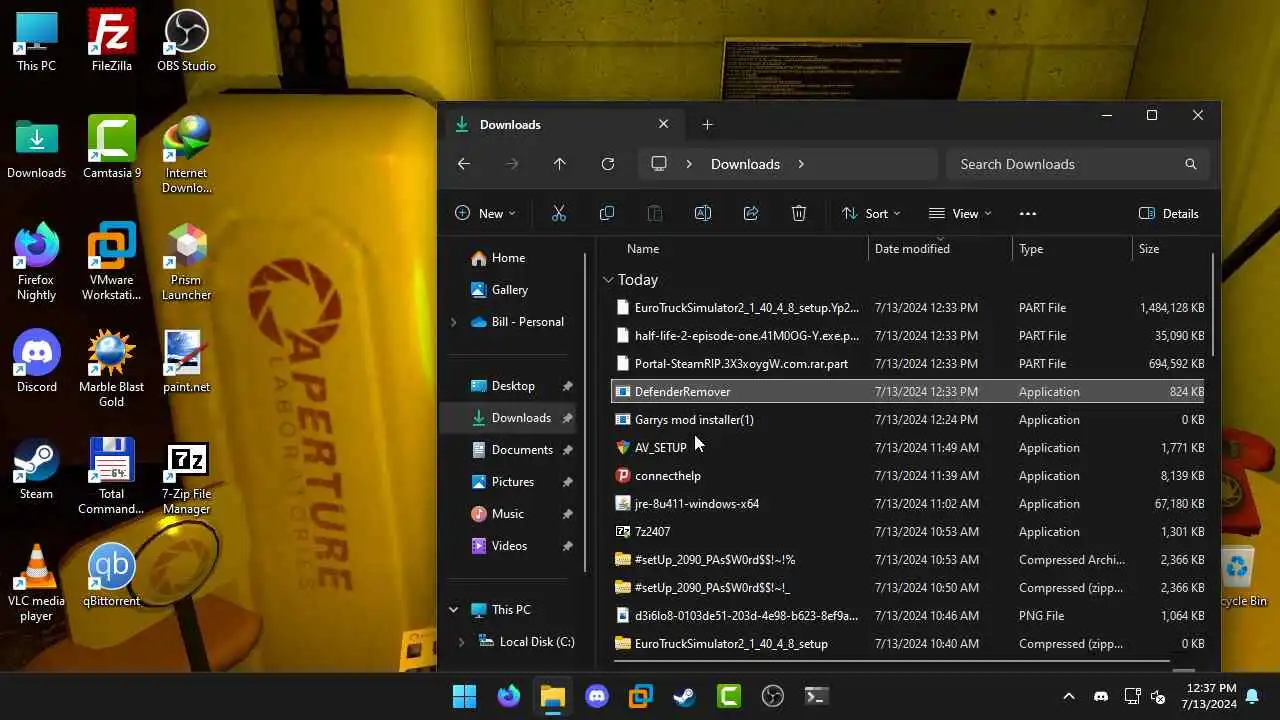Click in Search Downloads field
Image resolution: width=1280 pixels, height=720 pixels.
1077,164
